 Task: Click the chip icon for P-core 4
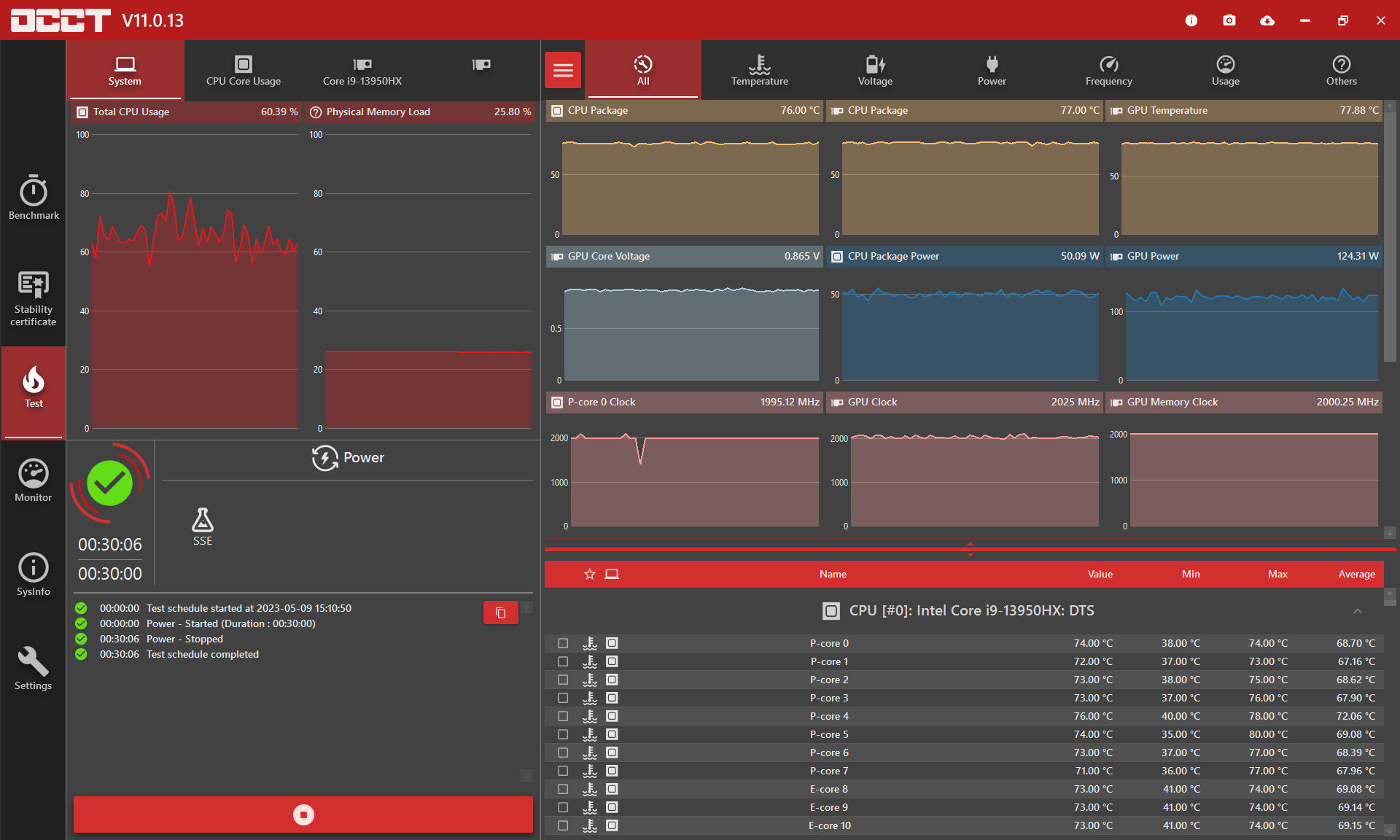coord(612,716)
